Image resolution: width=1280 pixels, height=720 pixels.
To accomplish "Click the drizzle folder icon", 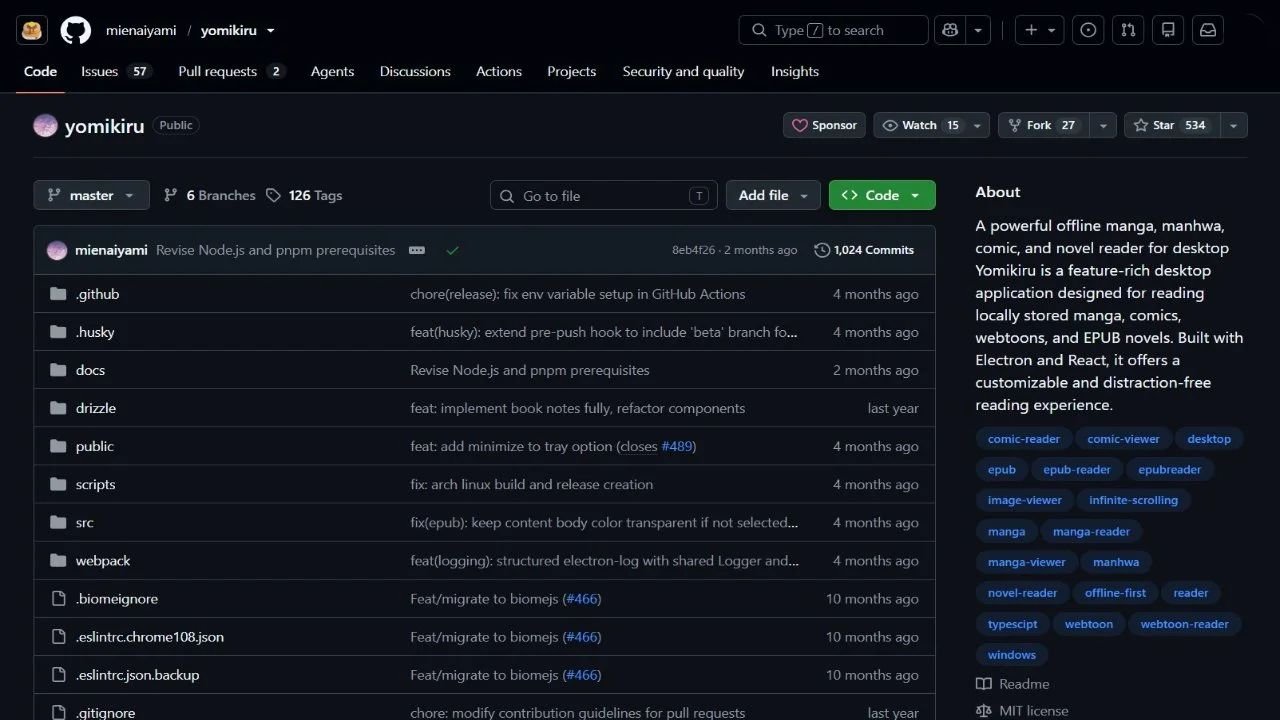I will pyautogui.click(x=58, y=408).
